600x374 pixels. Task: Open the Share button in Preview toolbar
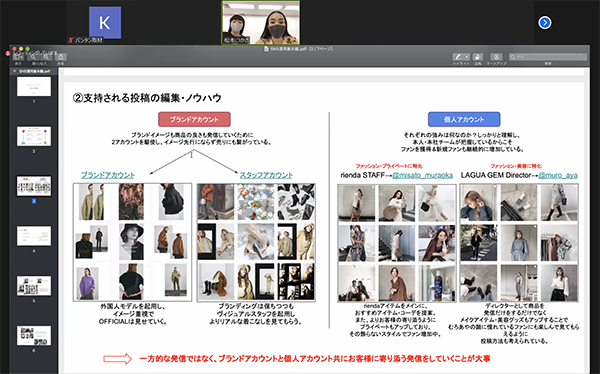pyautogui.click(x=61, y=57)
